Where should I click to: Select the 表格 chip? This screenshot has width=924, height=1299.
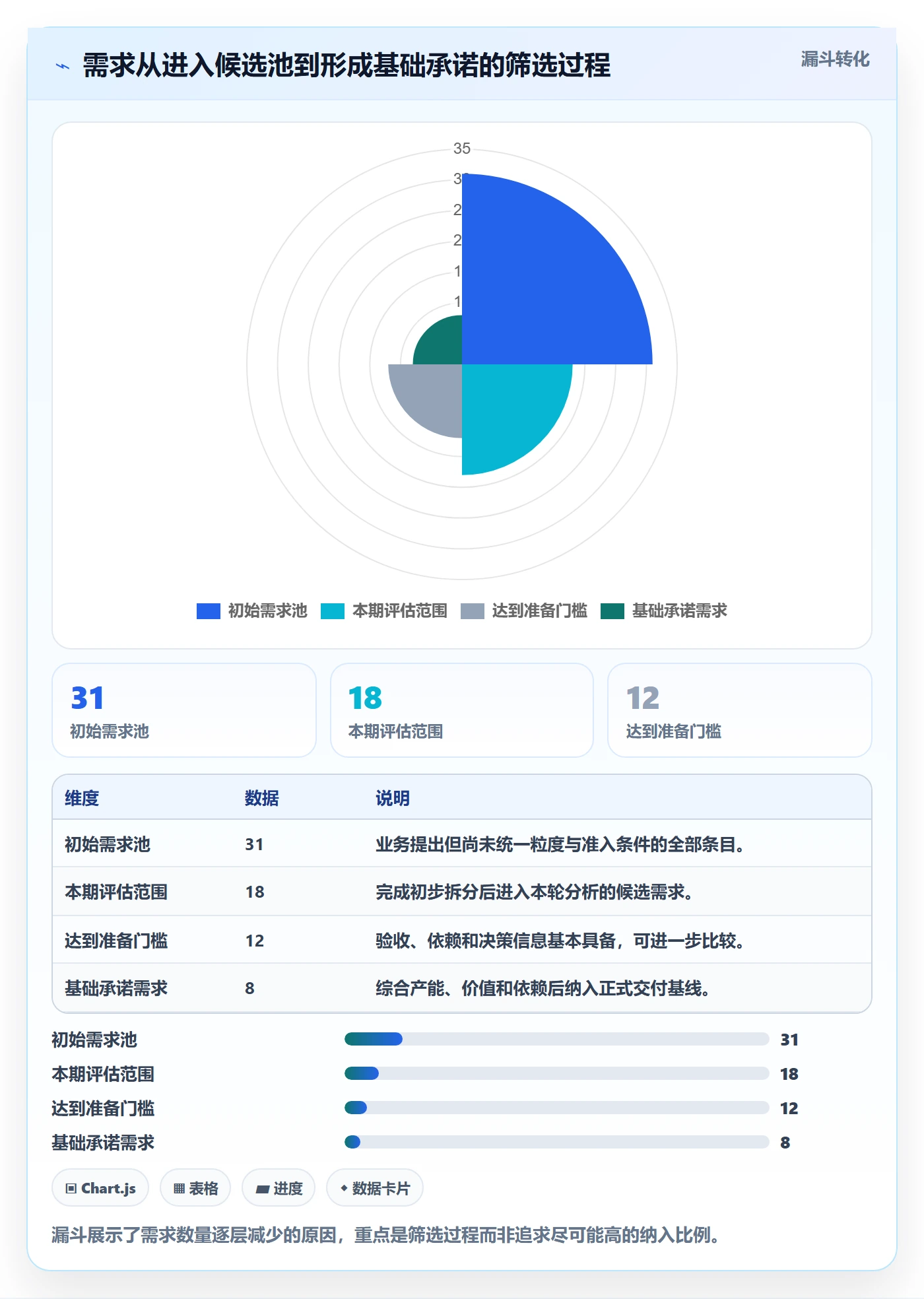[x=195, y=1188]
